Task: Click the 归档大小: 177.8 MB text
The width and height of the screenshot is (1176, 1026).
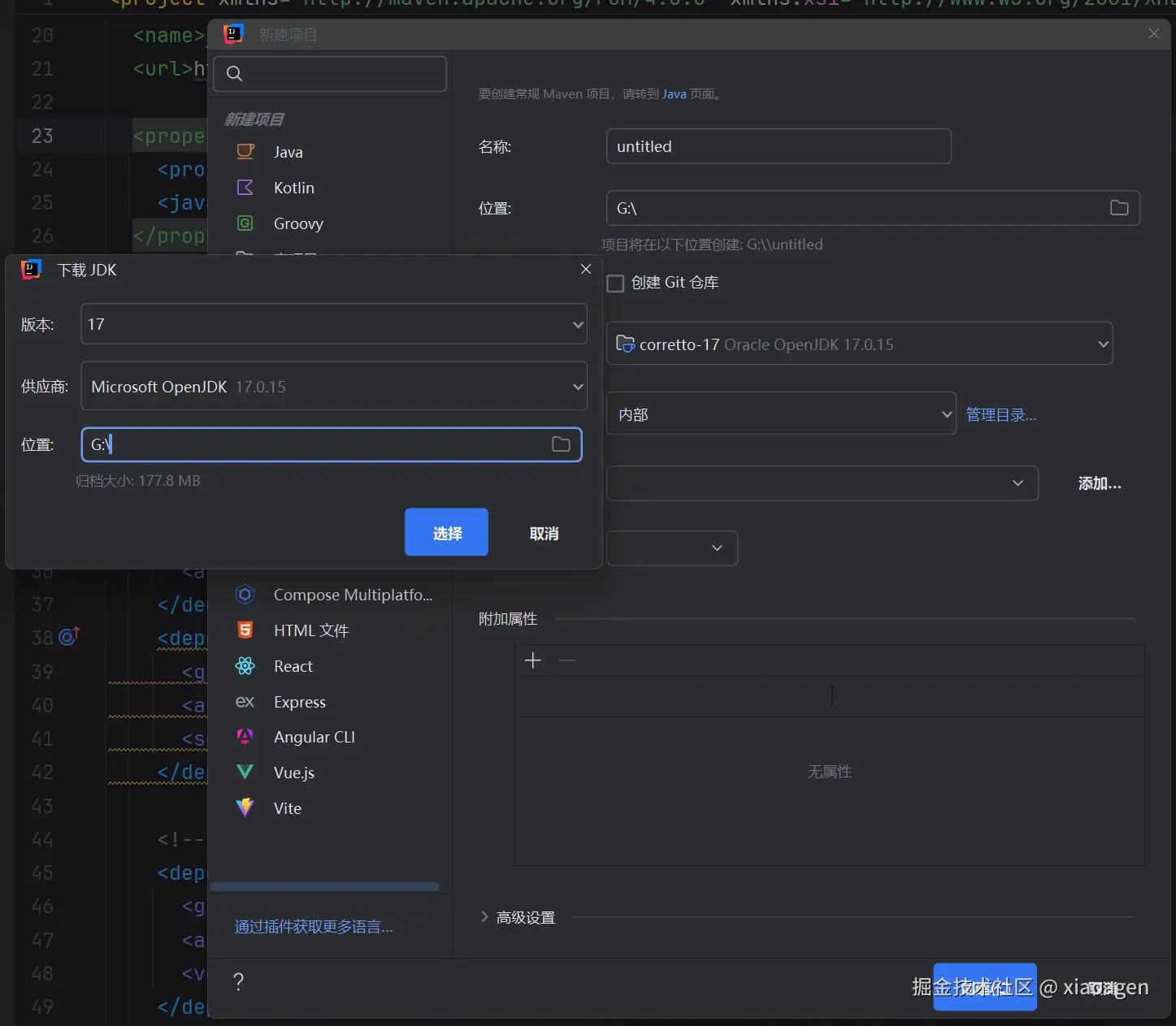Action: (138, 481)
